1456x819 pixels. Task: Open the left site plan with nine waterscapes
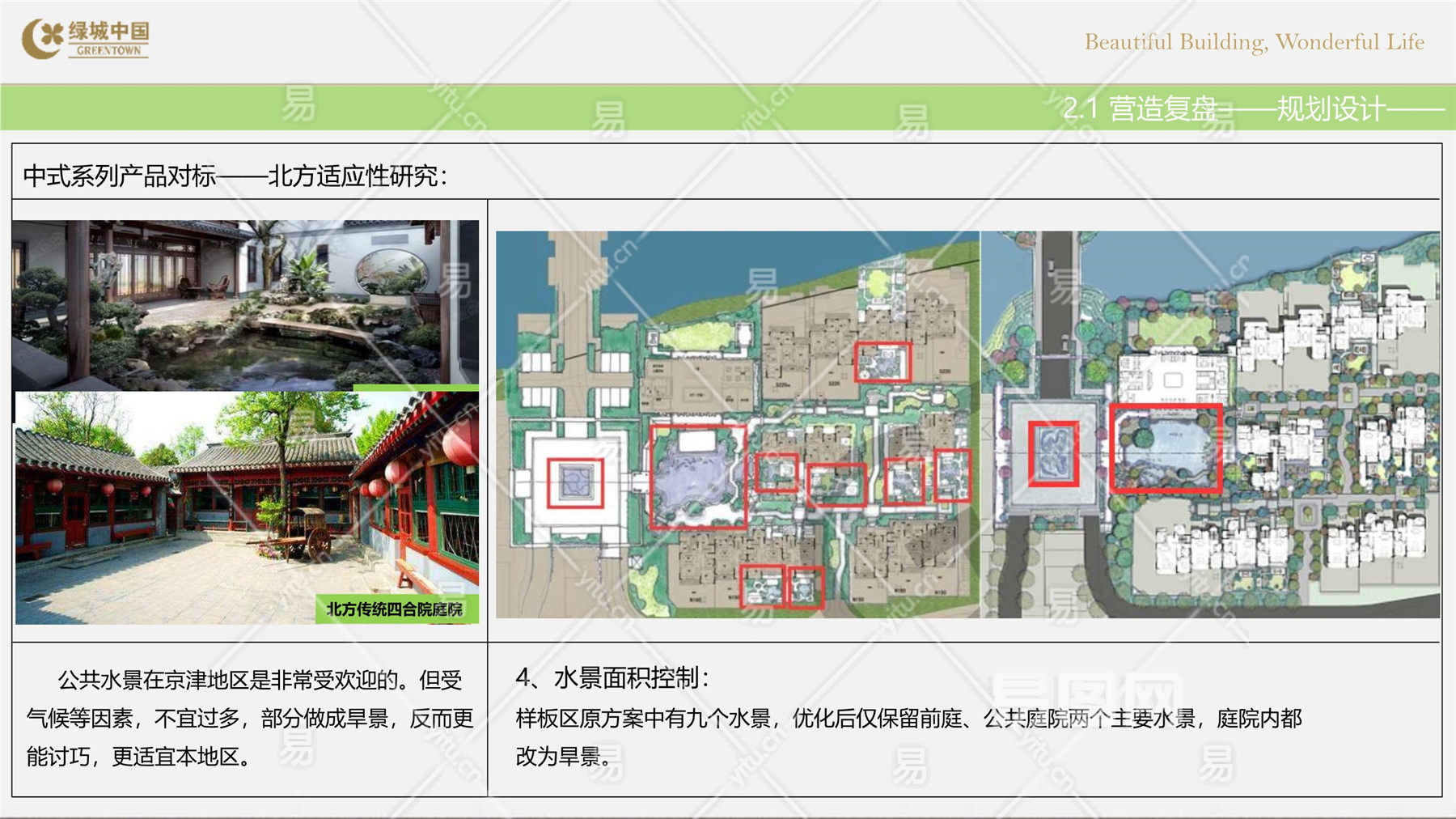click(737, 425)
